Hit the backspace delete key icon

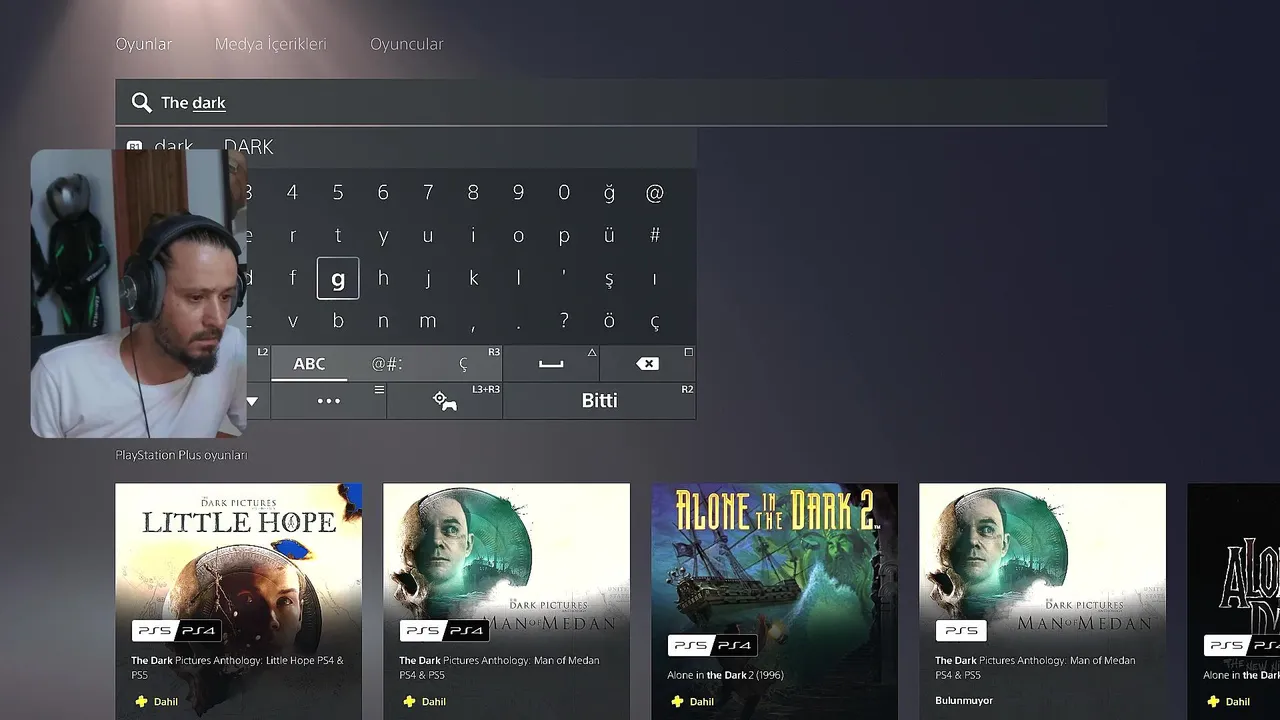(x=647, y=364)
